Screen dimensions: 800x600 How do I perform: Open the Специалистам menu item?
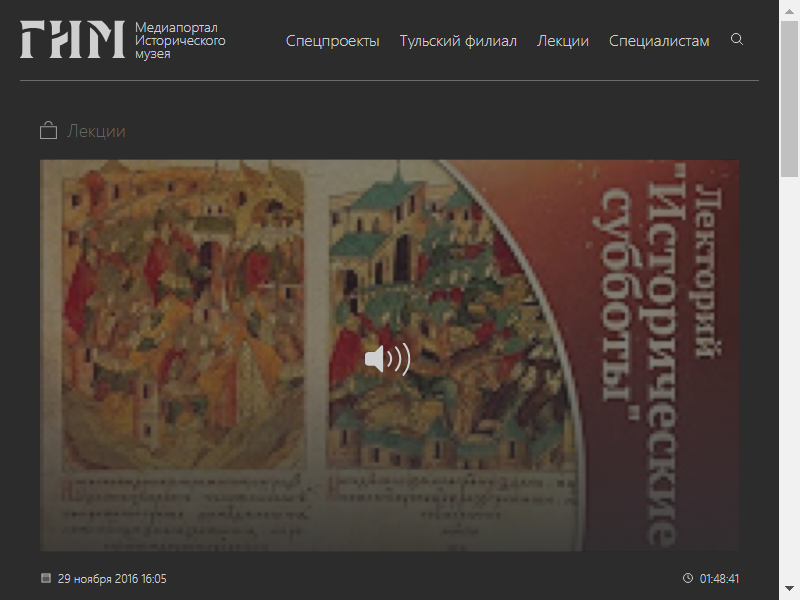[x=659, y=41]
